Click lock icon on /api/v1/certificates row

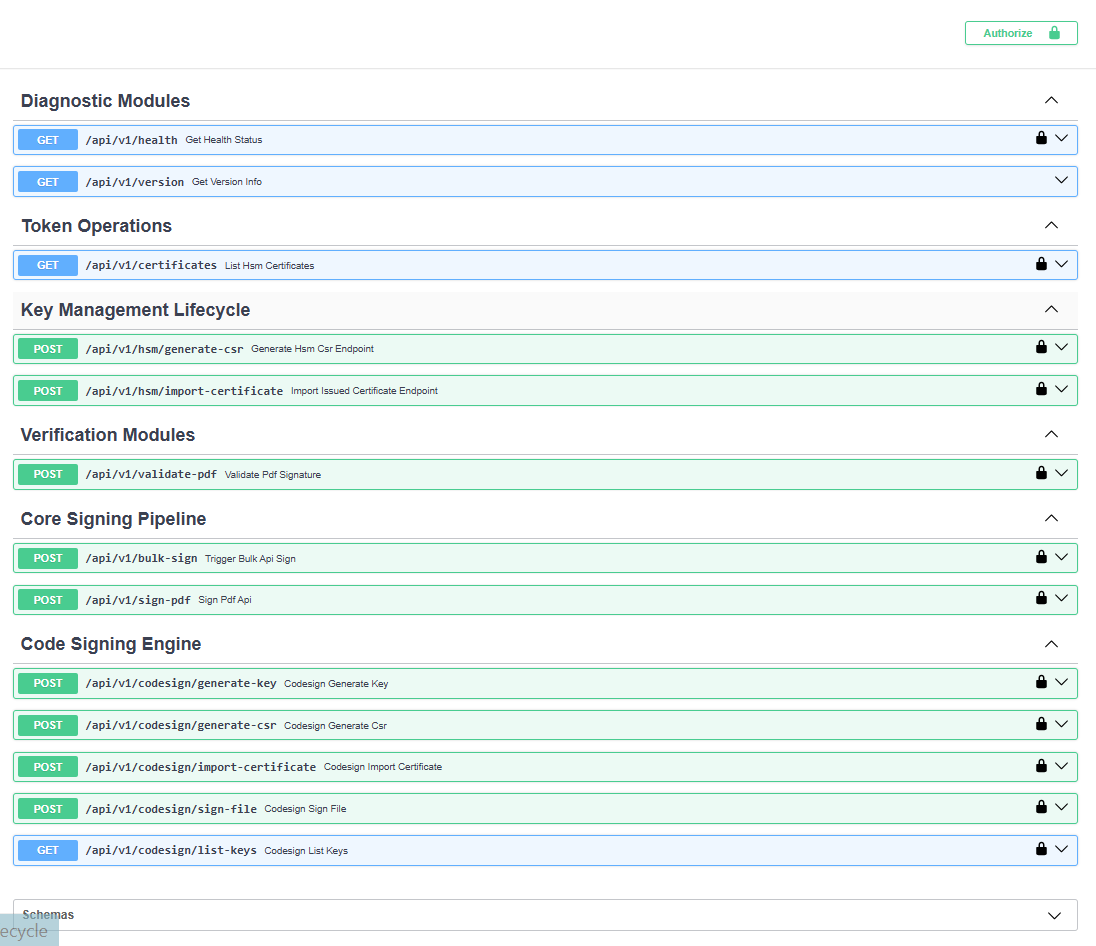tap(1041, 264)
